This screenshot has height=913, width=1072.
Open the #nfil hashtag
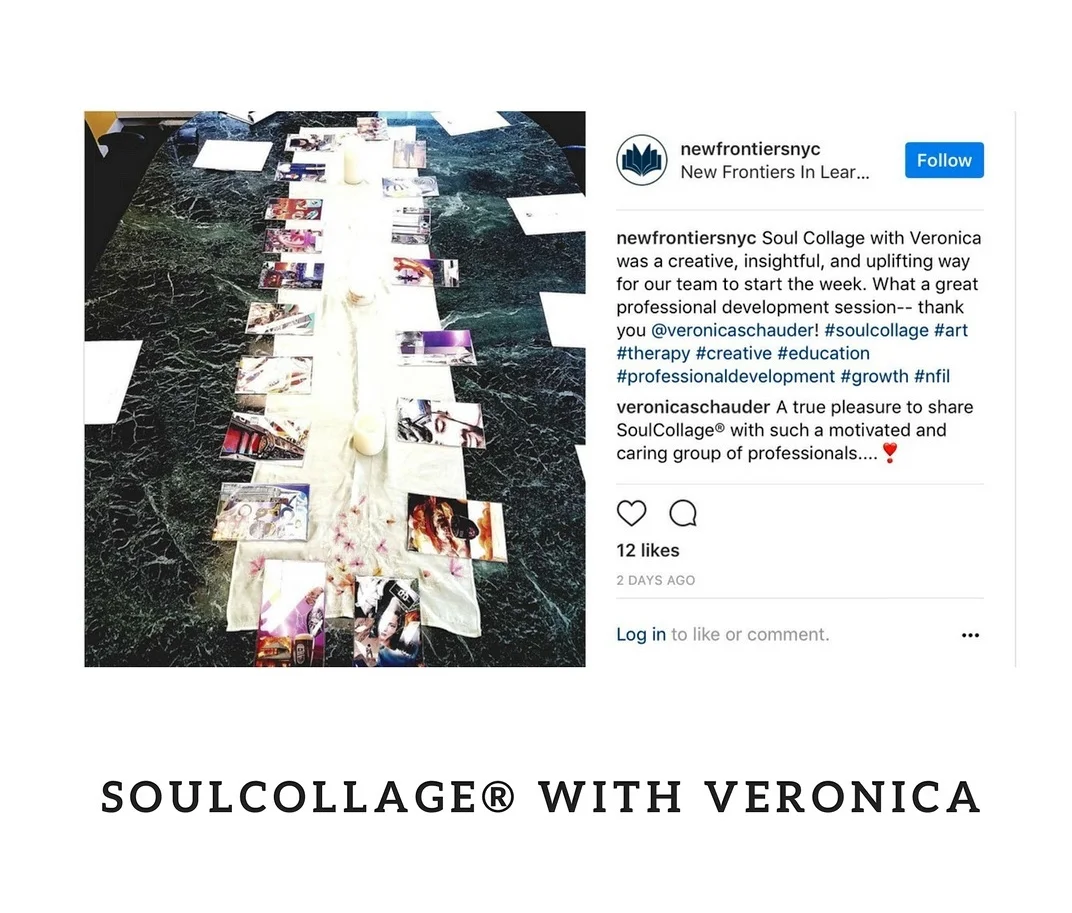[x=932, y=377]
